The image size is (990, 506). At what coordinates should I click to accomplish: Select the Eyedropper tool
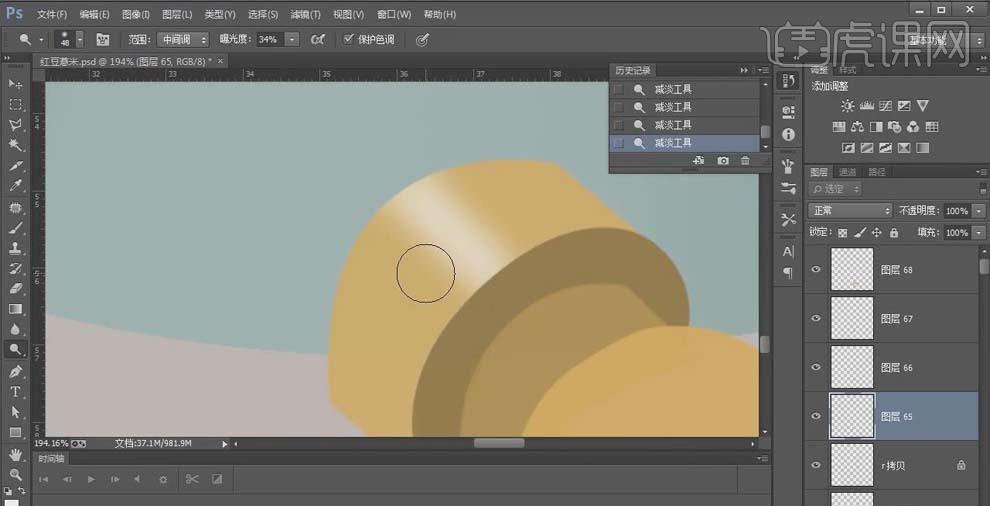(x=16, y=186)
